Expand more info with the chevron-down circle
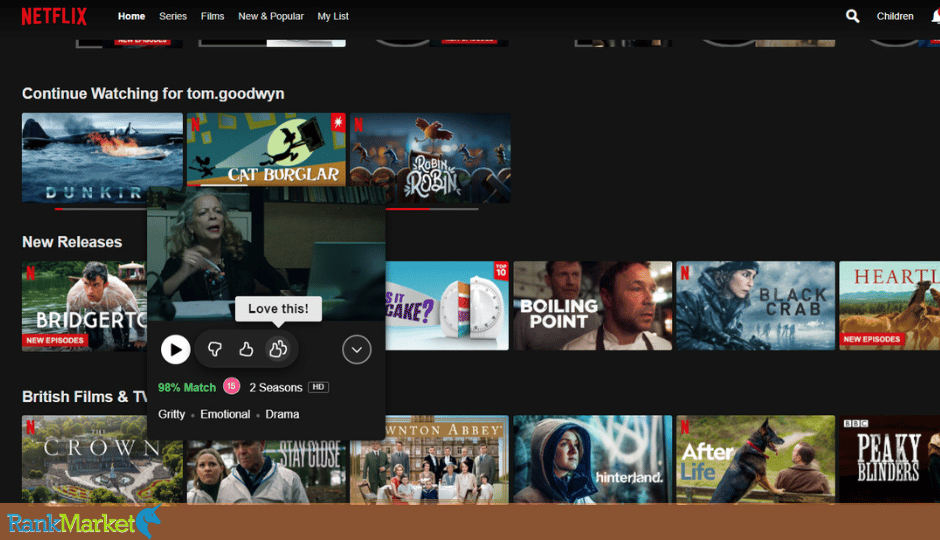940x540 pixels. 357,349
